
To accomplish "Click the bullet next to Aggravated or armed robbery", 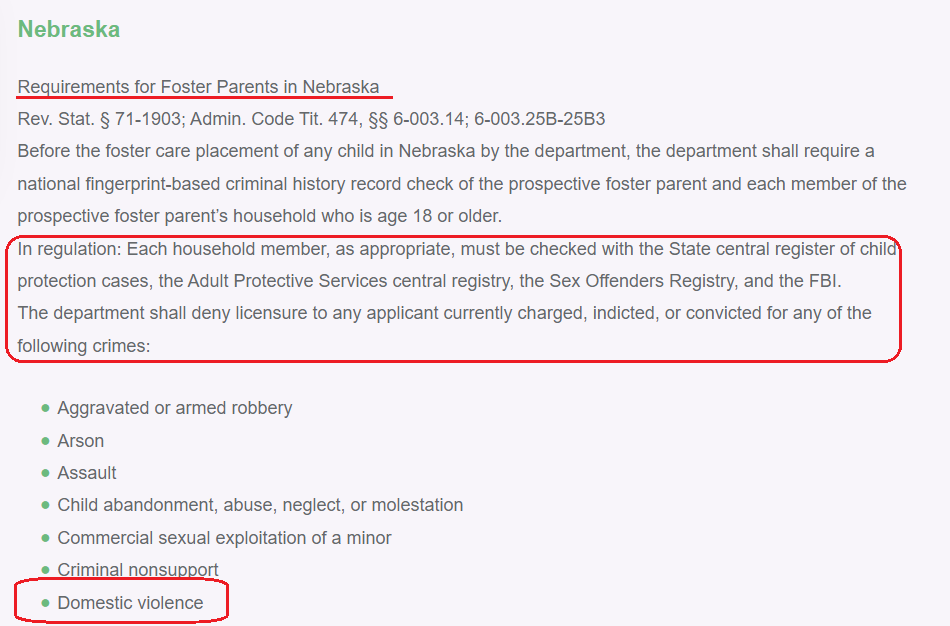I will tap(45, 408).
